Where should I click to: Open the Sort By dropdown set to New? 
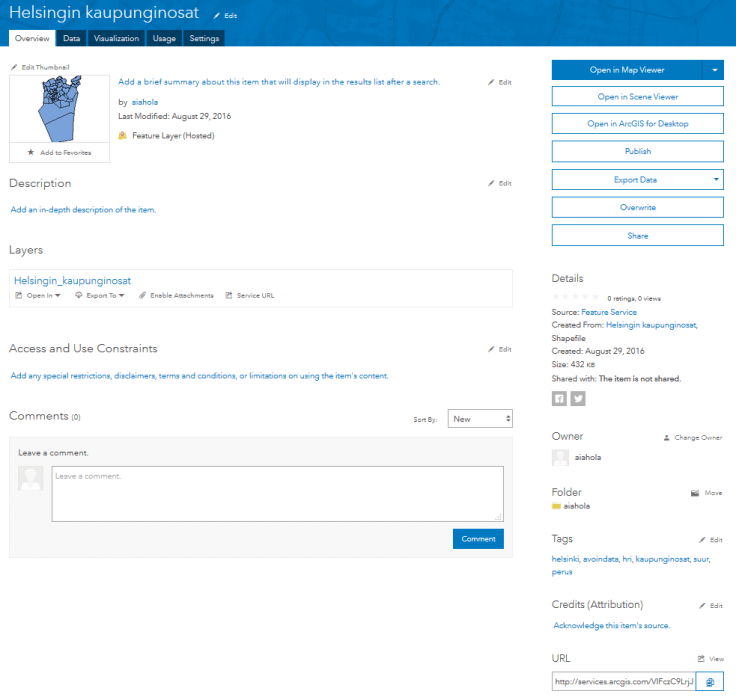(480, 419)
